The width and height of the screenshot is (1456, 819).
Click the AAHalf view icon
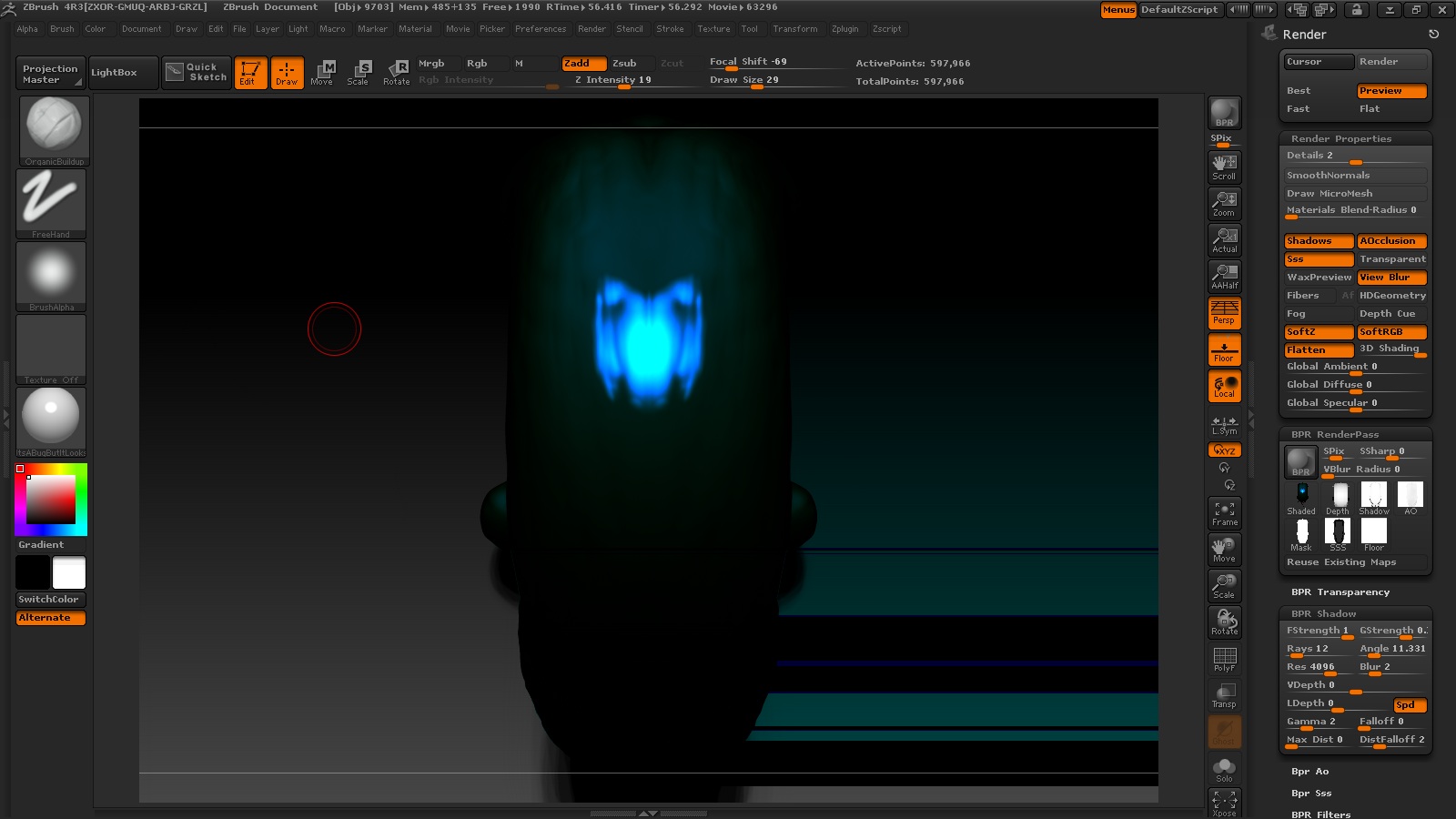[1224, 276]
